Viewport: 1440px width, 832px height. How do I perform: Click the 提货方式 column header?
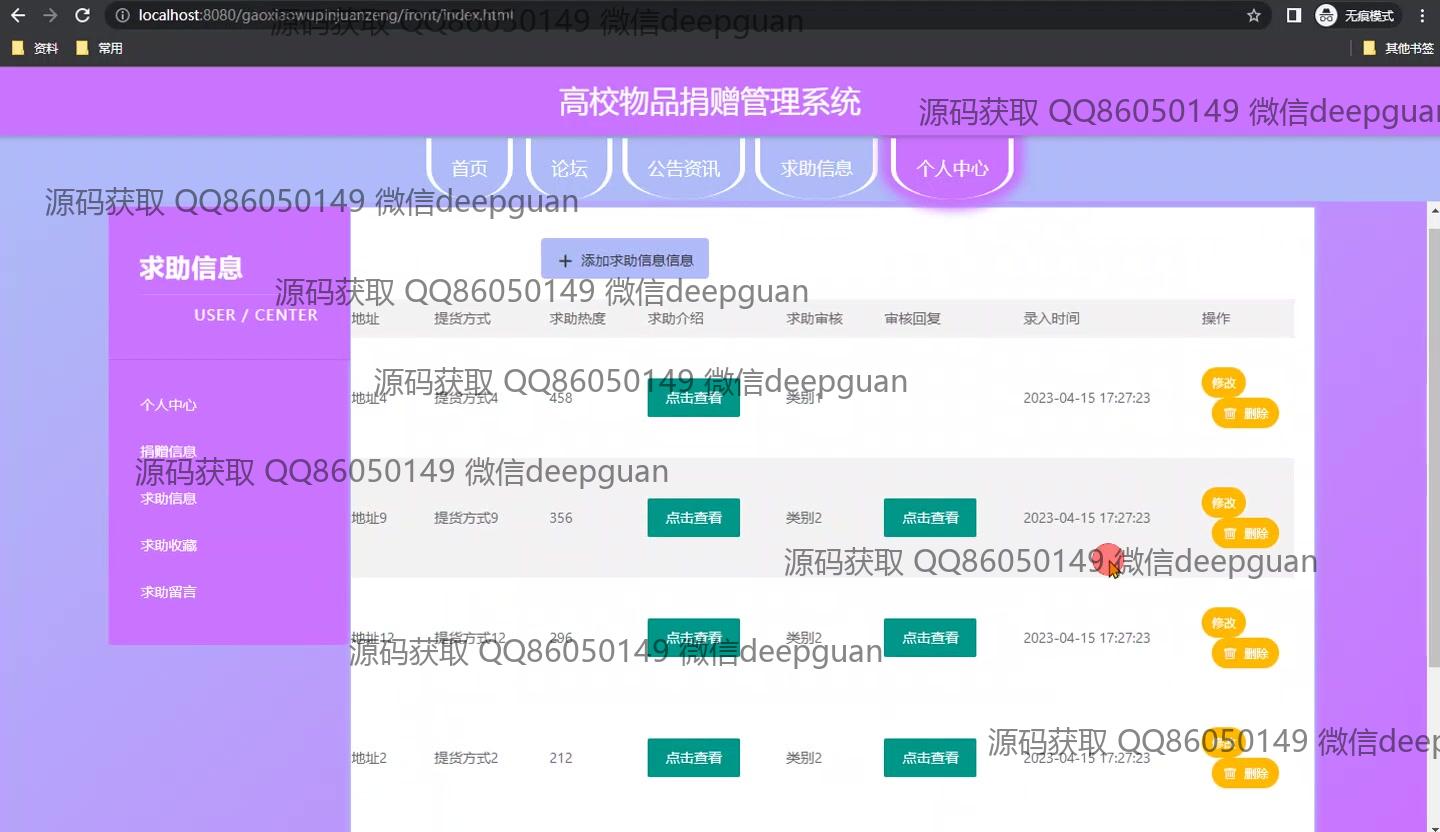(462, 319)
